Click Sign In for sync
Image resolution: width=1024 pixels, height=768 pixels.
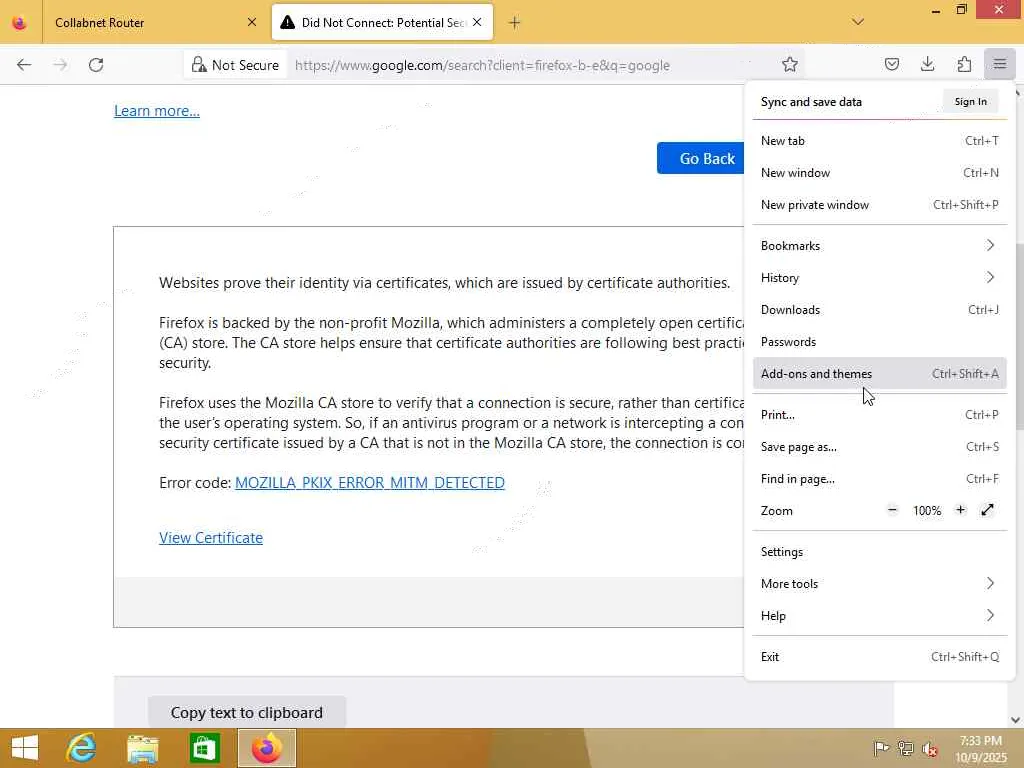970,101
